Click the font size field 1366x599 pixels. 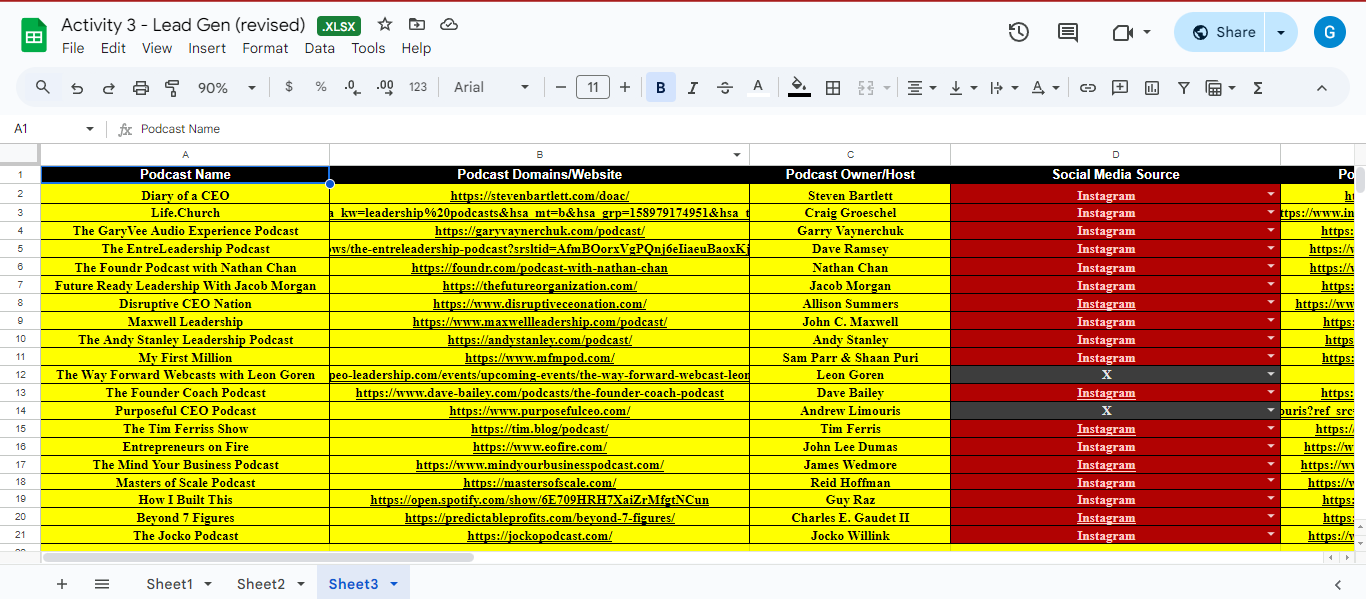point(593,88)
